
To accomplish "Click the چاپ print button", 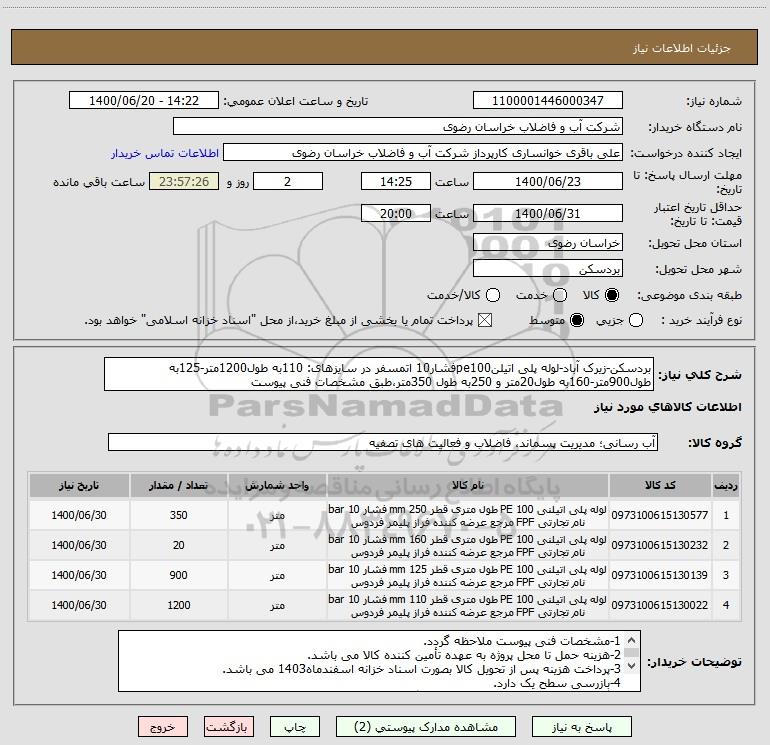I will coord(295,727).
